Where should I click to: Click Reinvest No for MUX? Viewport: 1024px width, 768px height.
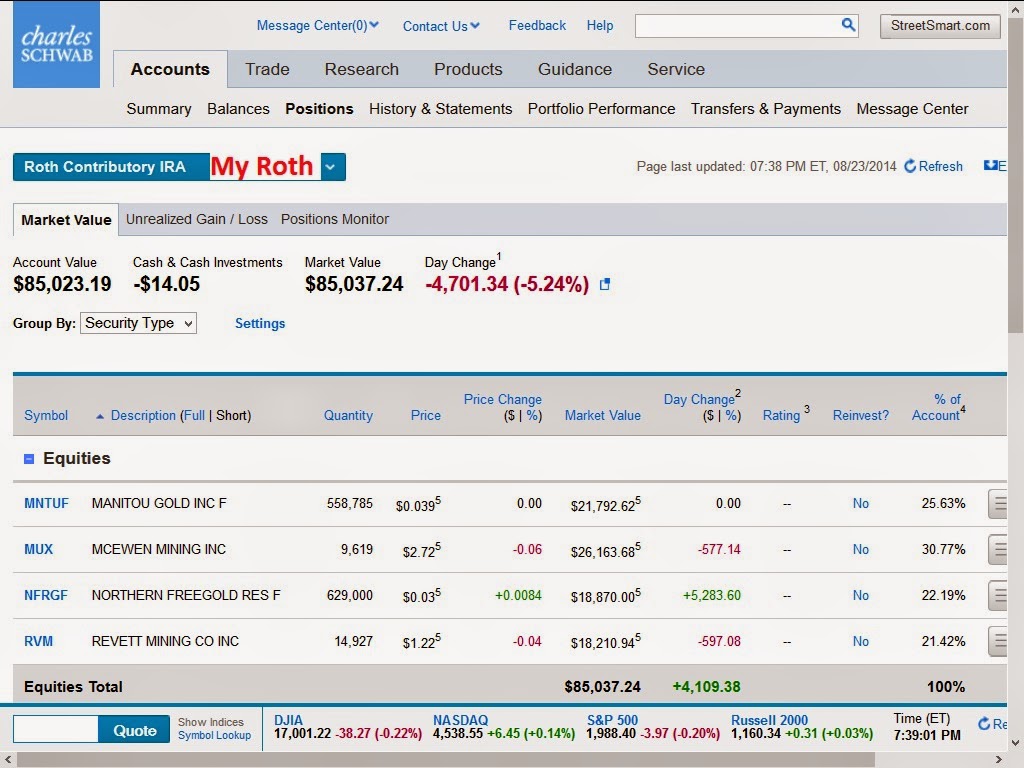[861, 549]
